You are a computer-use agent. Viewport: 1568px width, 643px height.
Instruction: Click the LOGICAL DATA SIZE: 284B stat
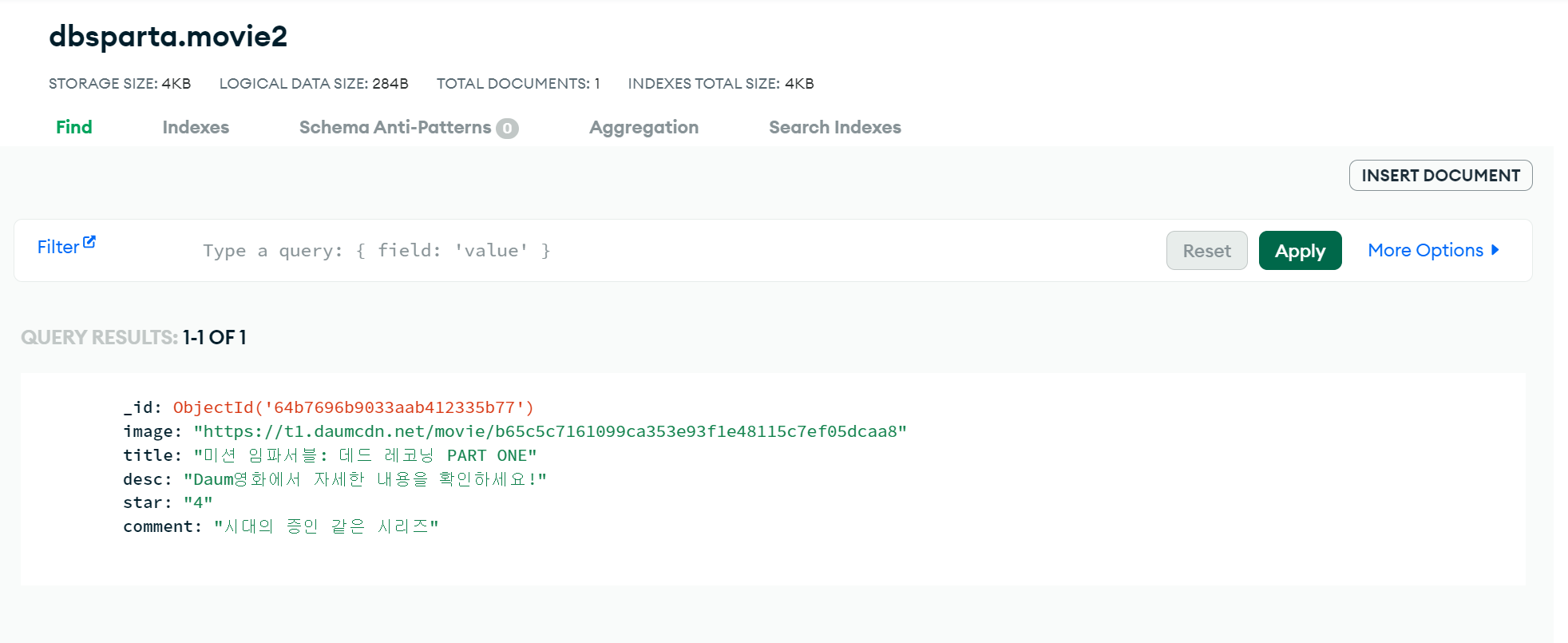(314, 84)
